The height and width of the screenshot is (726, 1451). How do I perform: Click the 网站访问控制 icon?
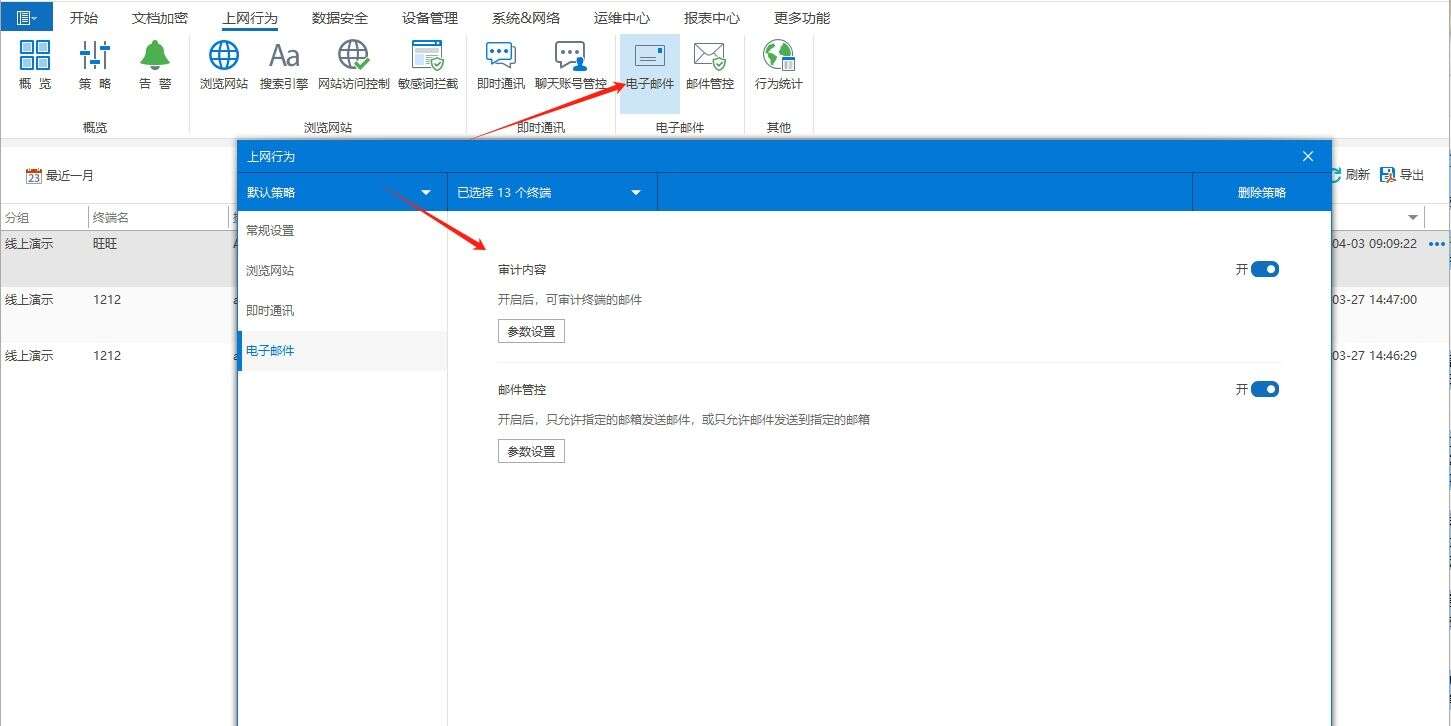click(x=353, y=65)
